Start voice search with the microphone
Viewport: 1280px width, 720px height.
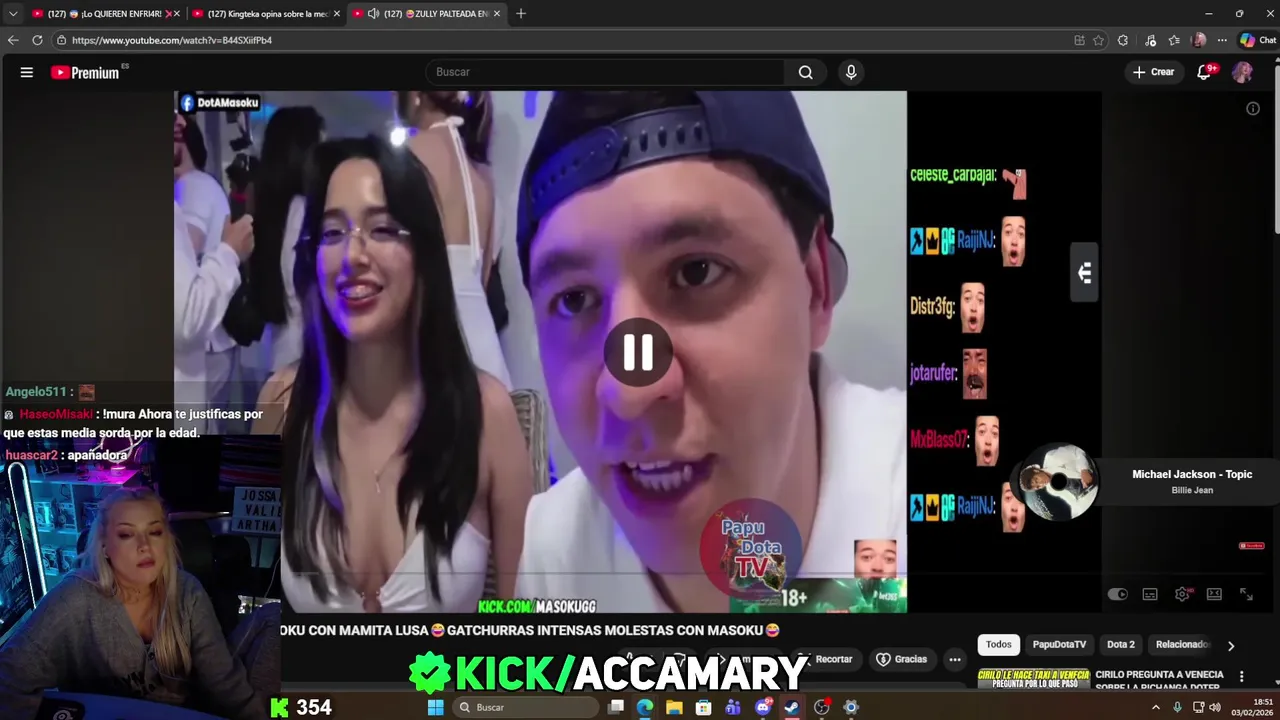851,72
